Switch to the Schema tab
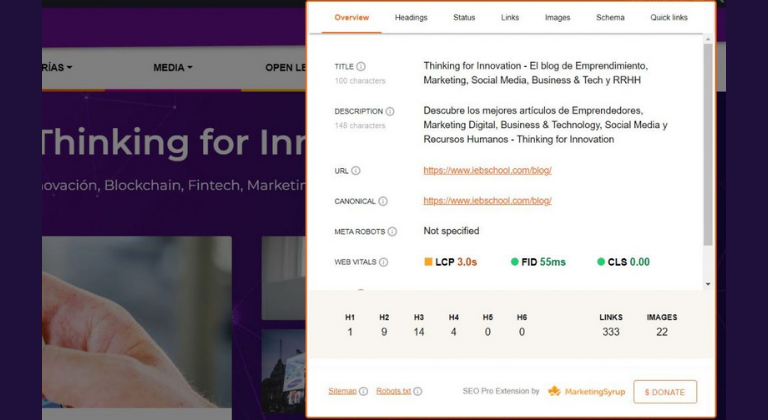The height and width of the screenshot is (420, 768). pyautogui.click(x=610, y=18)
